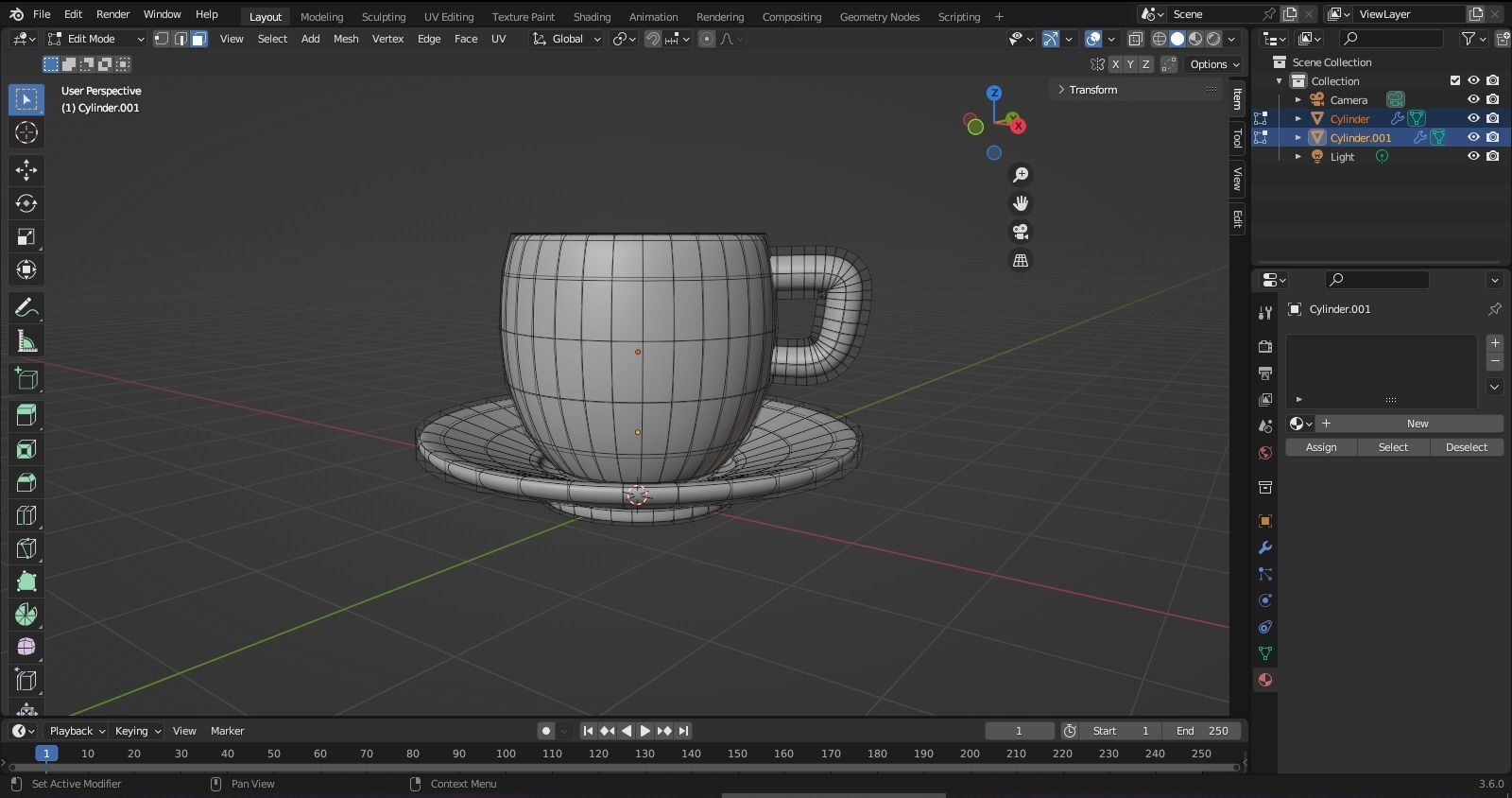Open the overlays dropdown arrow
Viewport: 1512px width, 798px height.
click(x=1111, y=39)
